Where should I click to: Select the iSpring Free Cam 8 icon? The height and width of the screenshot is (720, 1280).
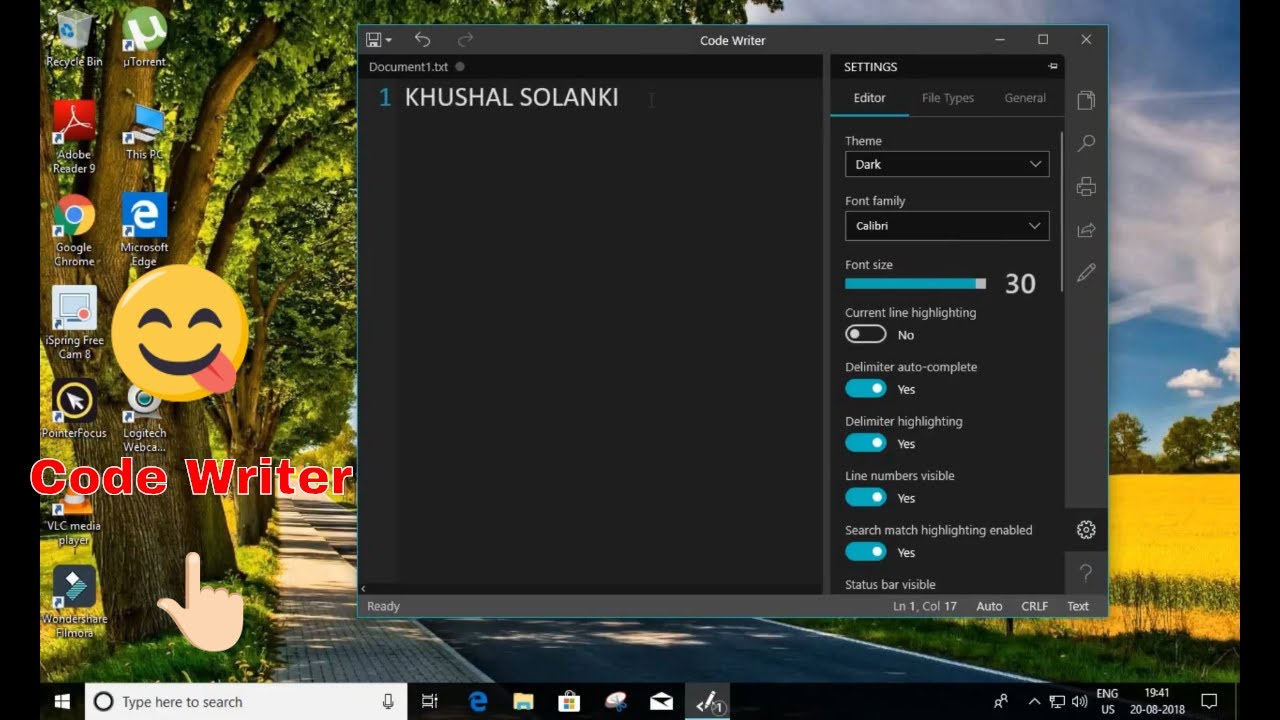(74, 324)
